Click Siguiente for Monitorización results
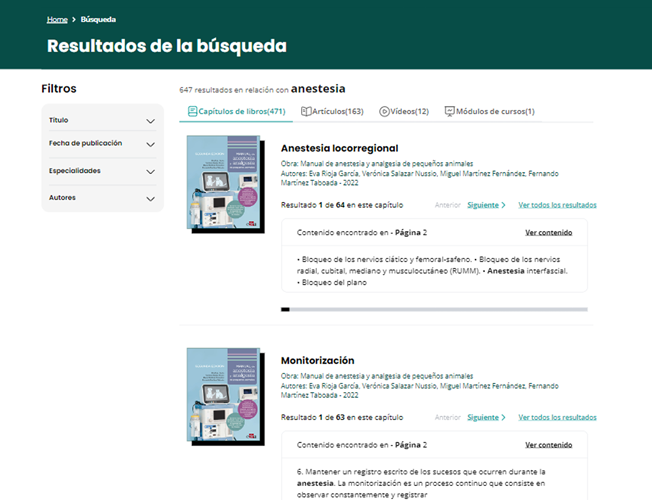 [486, 417]
